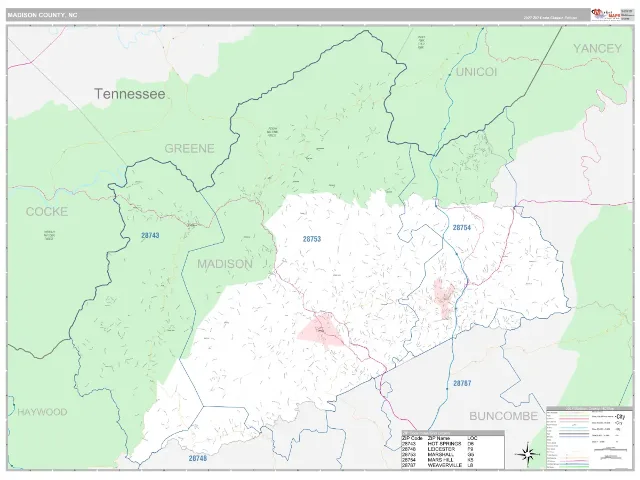
Task: Click ZIP code 28754 on the map
Action: coord(462,228)
